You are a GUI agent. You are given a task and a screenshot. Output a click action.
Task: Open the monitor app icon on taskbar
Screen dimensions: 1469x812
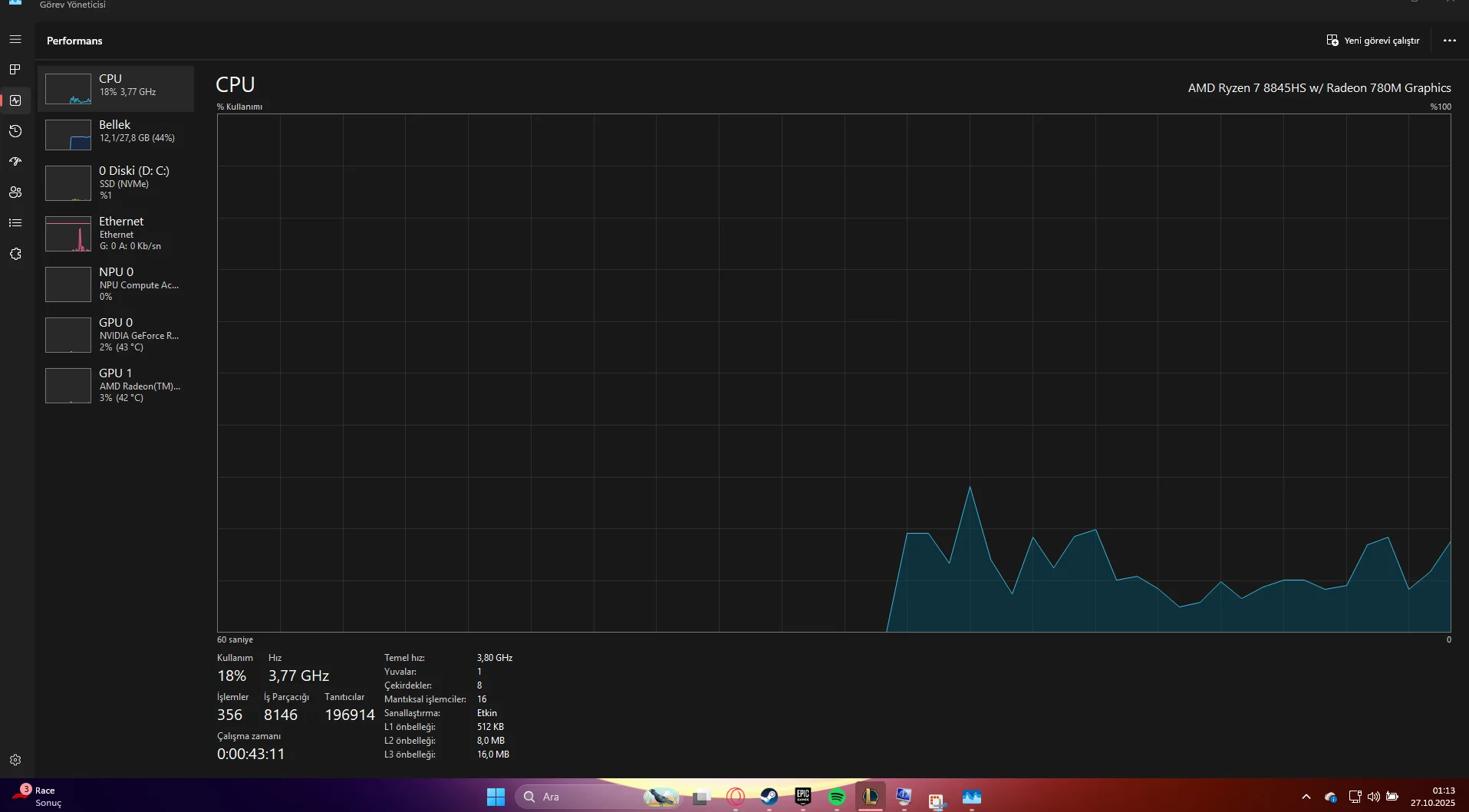click(x=904, y=797)
